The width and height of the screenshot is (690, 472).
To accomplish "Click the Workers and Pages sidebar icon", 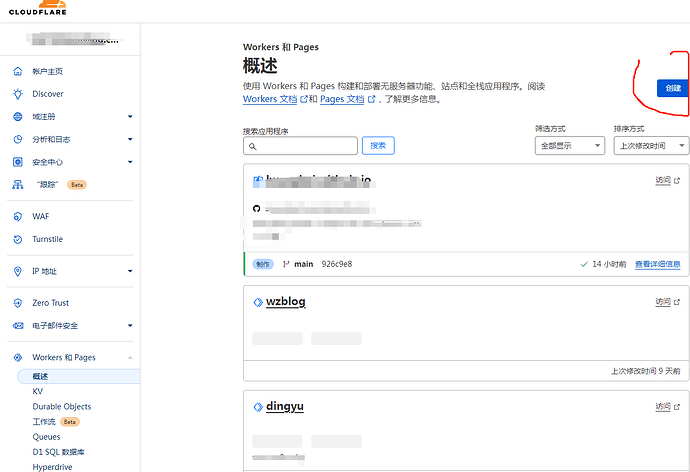I will (18, 357).
